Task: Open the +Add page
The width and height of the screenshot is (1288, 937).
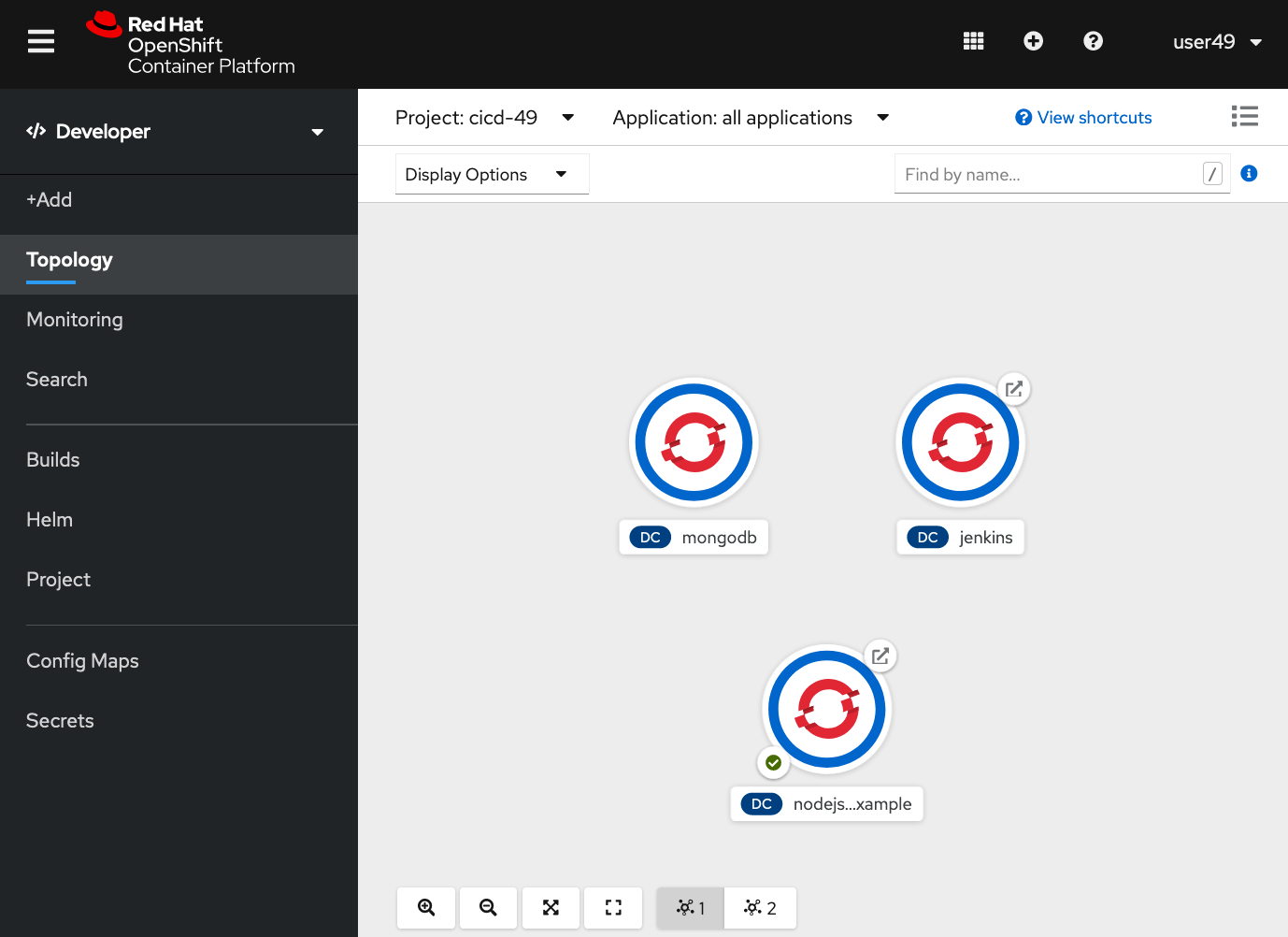Action: 179,200
